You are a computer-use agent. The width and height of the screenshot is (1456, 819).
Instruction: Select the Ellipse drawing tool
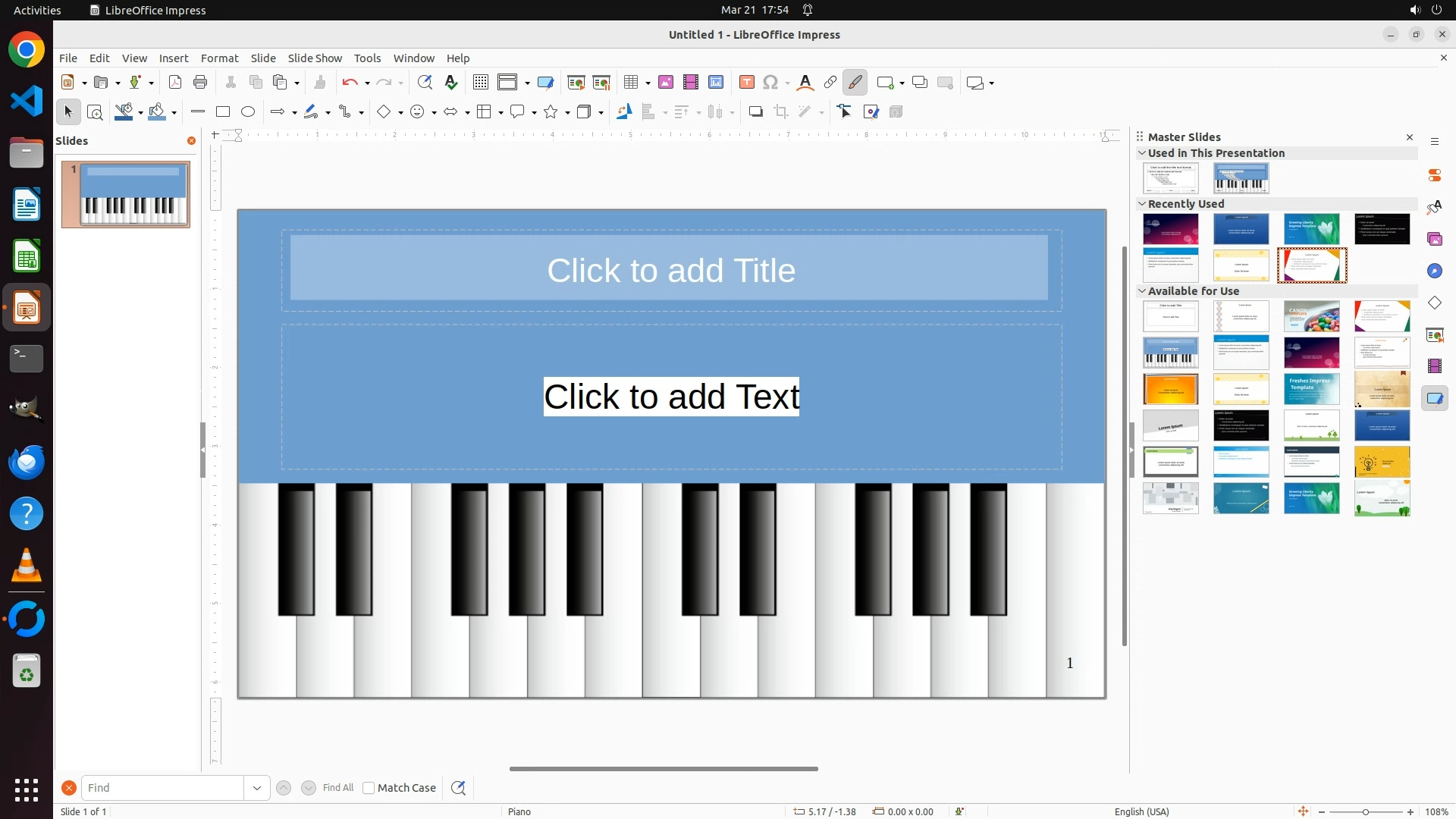click(x=248, y=112)
